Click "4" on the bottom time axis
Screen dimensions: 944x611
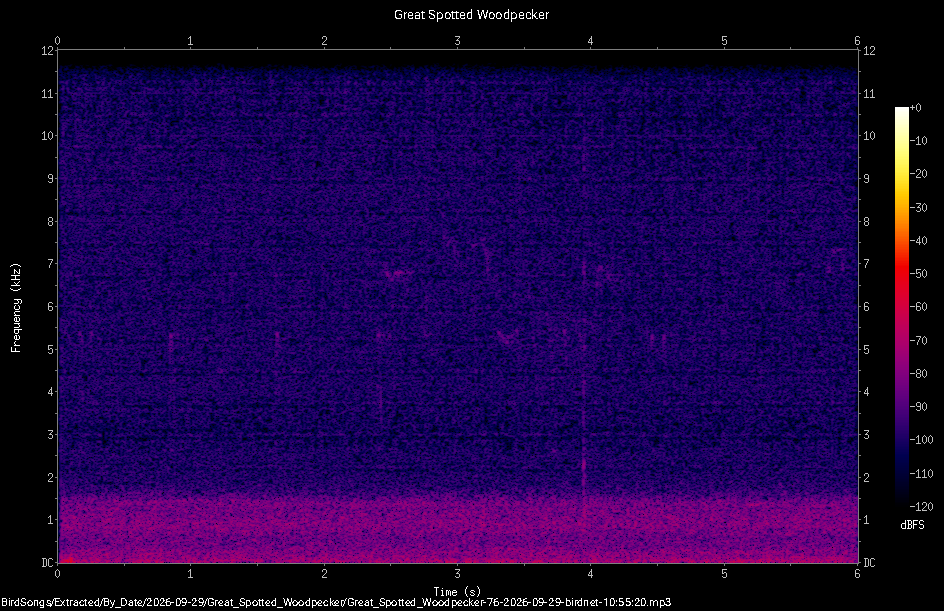(x=591, y=574)
